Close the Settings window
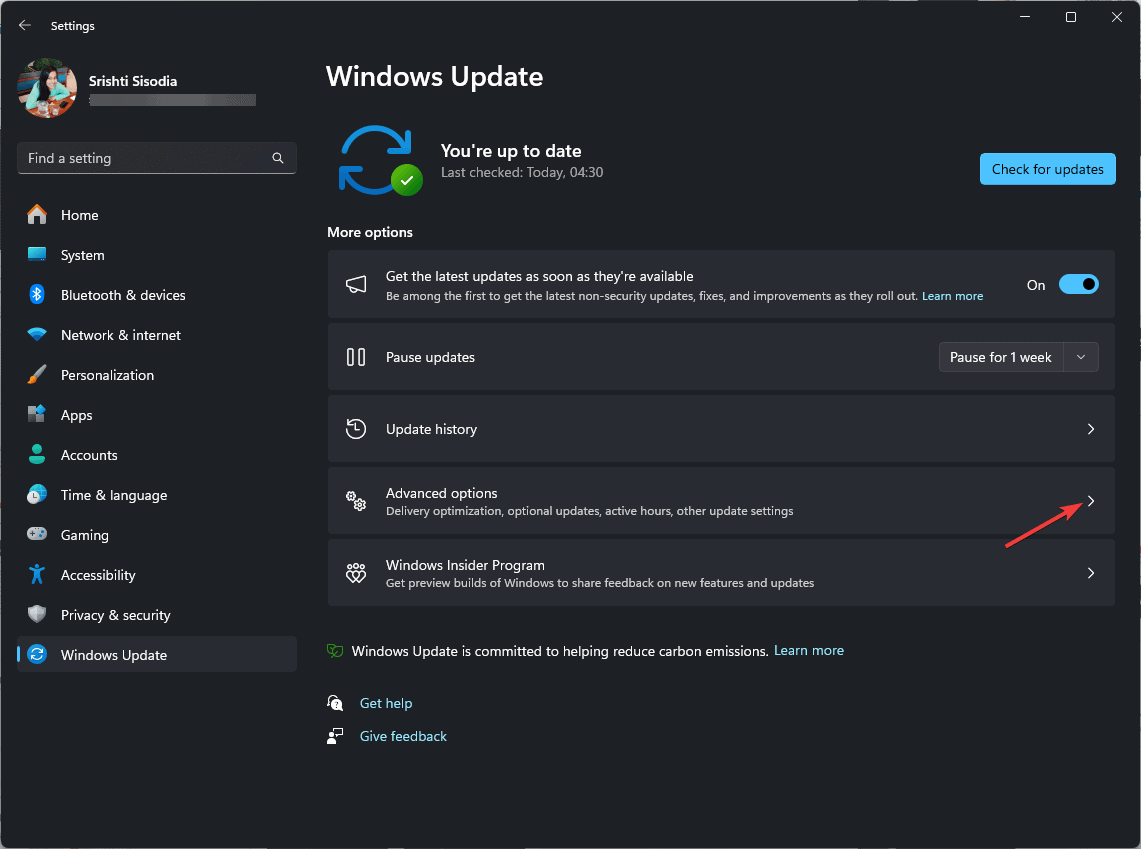The image size is (1141, 849). [1116, 17]
